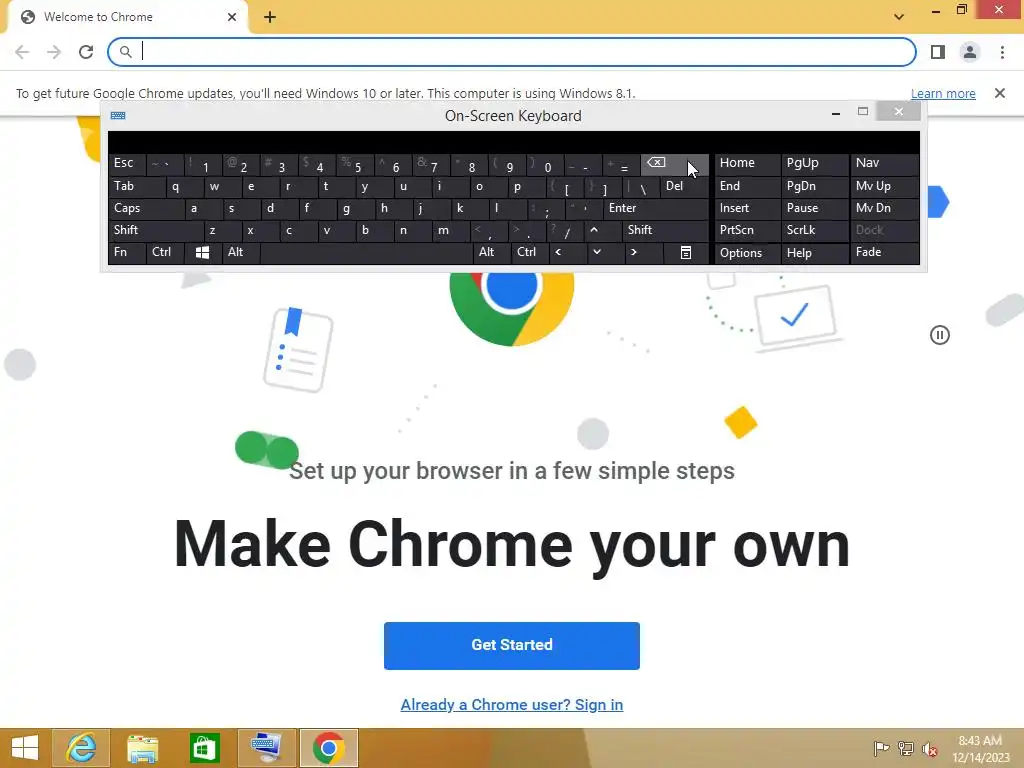Click the Pause key on keyboard
Screen dimensions: 1024x768
814,208
